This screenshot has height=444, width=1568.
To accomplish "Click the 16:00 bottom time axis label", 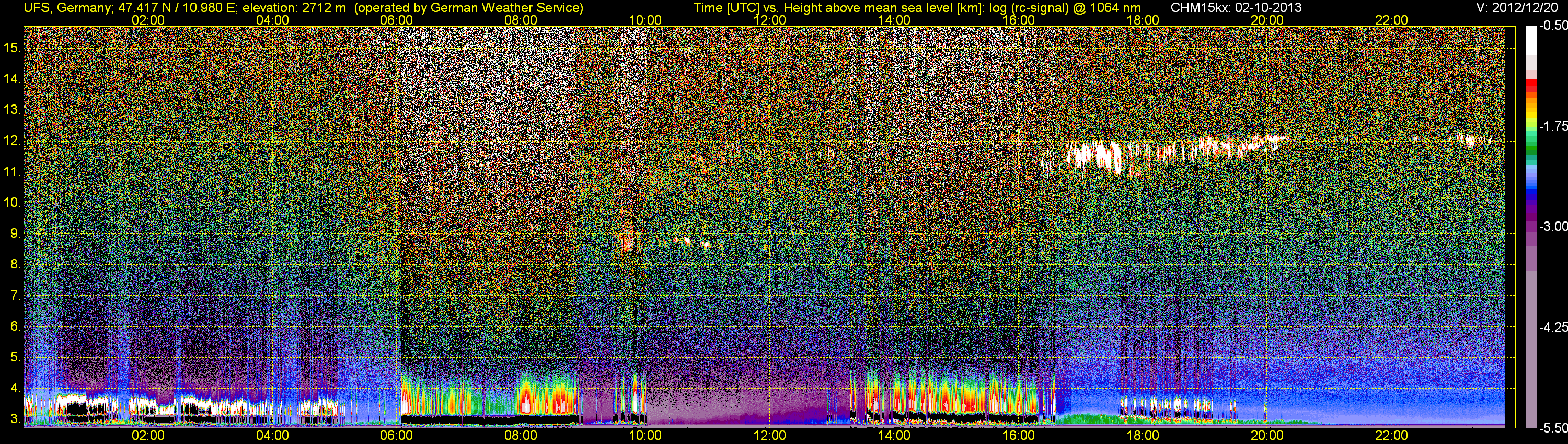I will tap(1018, 436).
